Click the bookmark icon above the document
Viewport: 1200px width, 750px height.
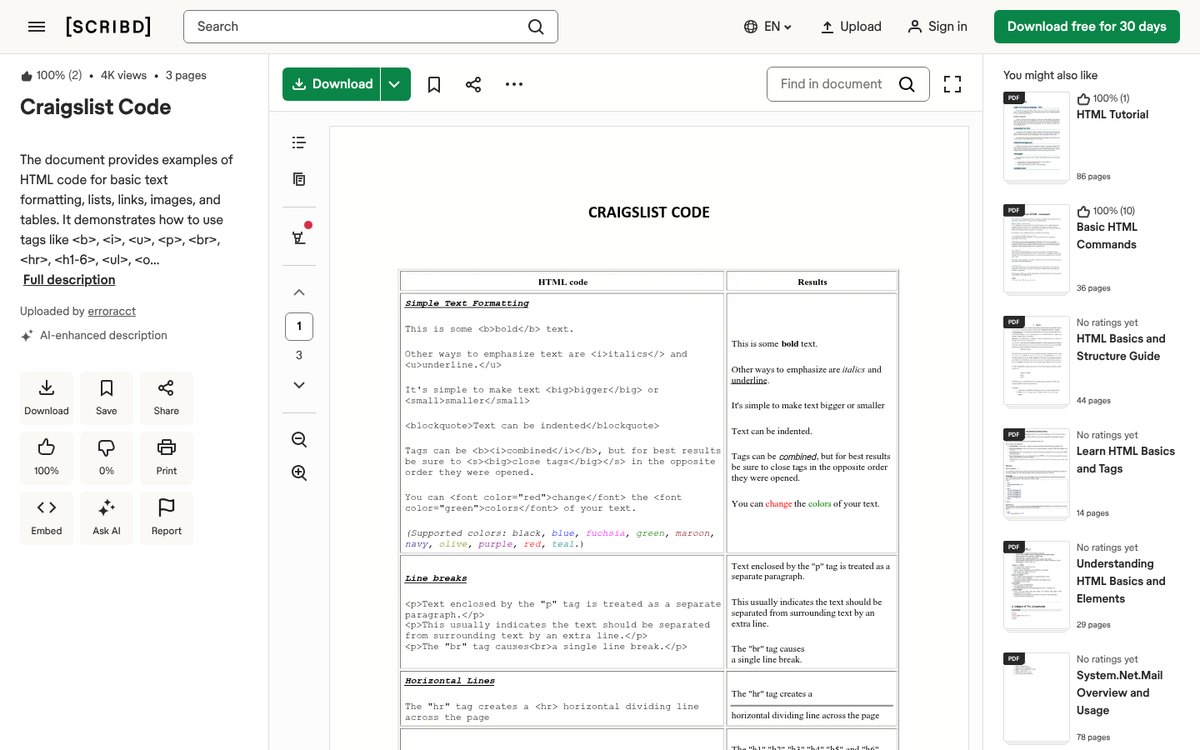pos(434,84)
